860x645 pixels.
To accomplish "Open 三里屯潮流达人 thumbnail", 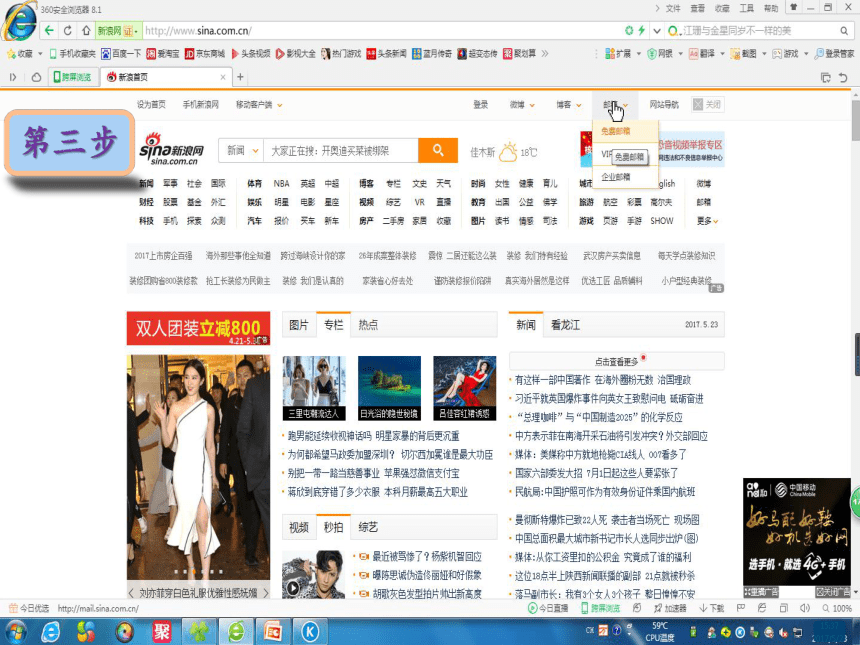I will click(x=314, y=388).
